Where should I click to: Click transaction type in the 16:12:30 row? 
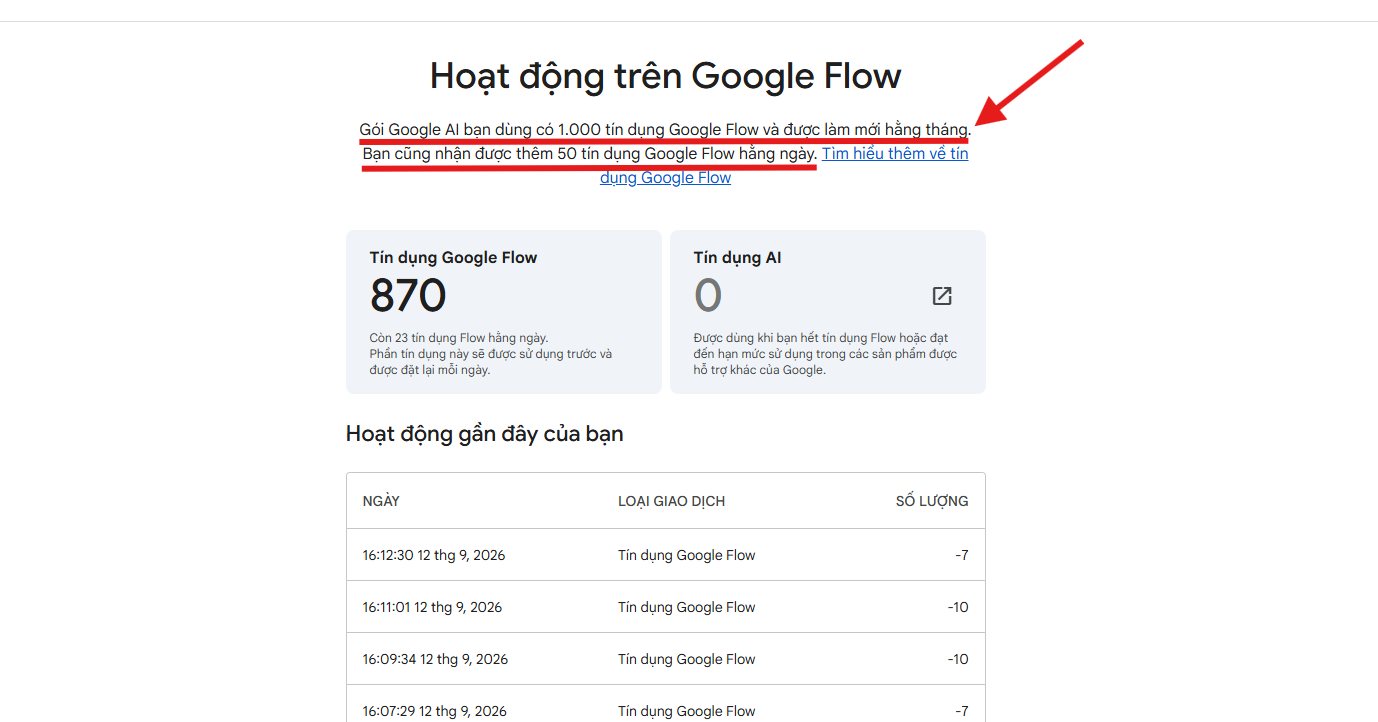tap(687, 555)
